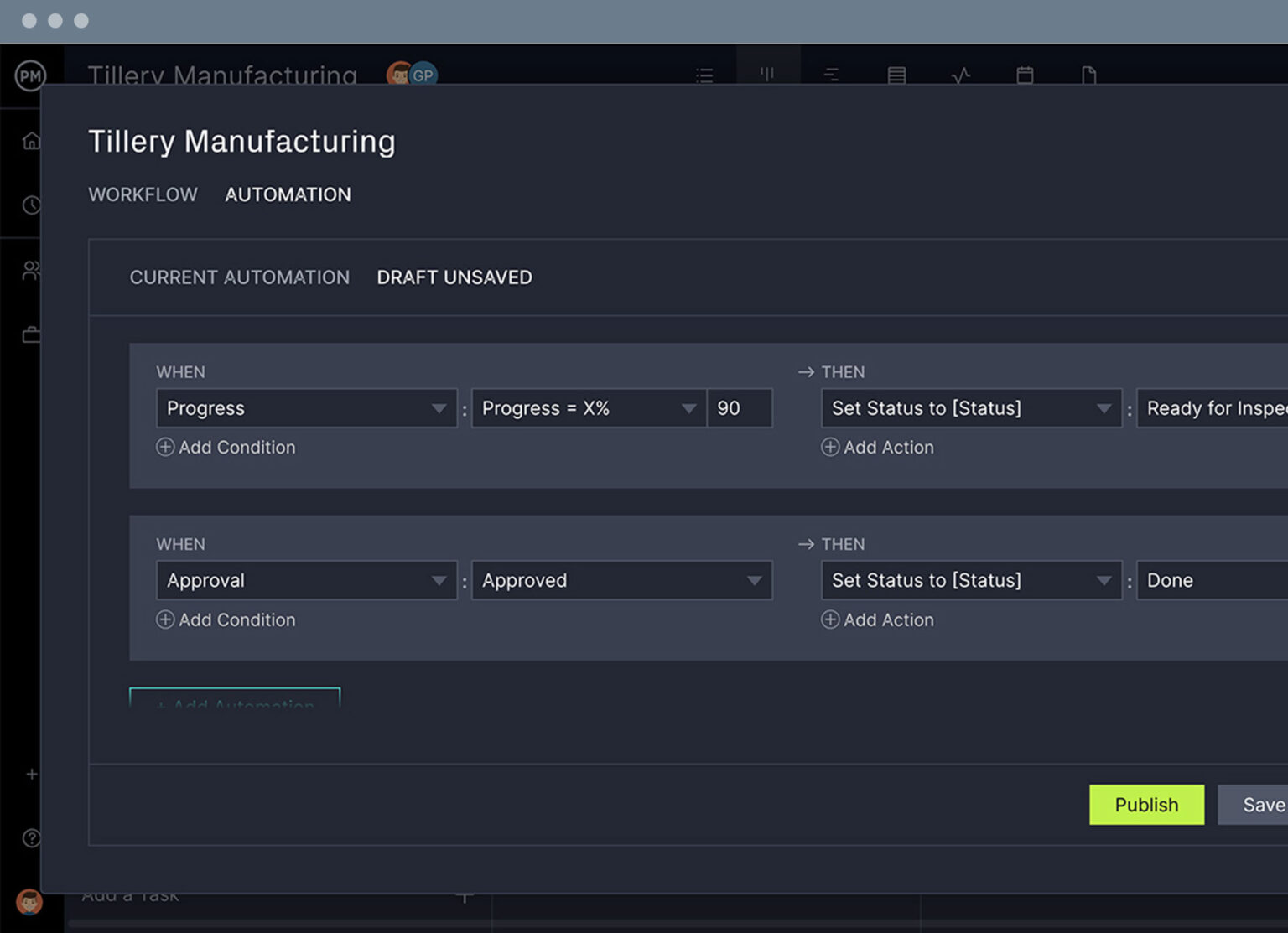The width and height of the screenshot is (1288, 933).
Task: Open the activity/workload icon in the toolbar
Action: 961,75
